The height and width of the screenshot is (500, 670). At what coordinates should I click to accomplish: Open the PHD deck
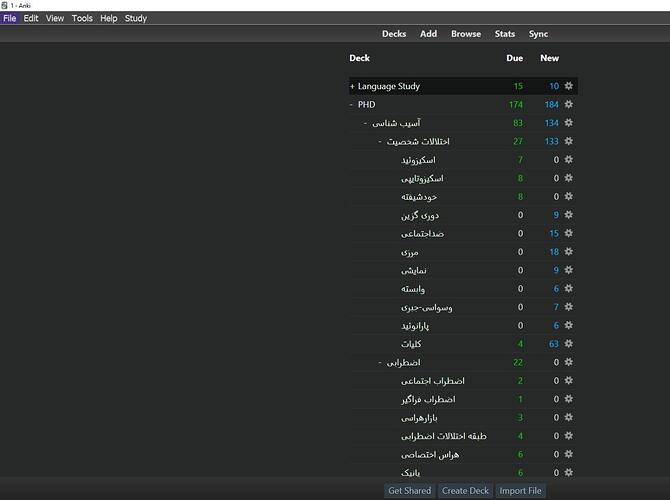(x=367, y=105)
